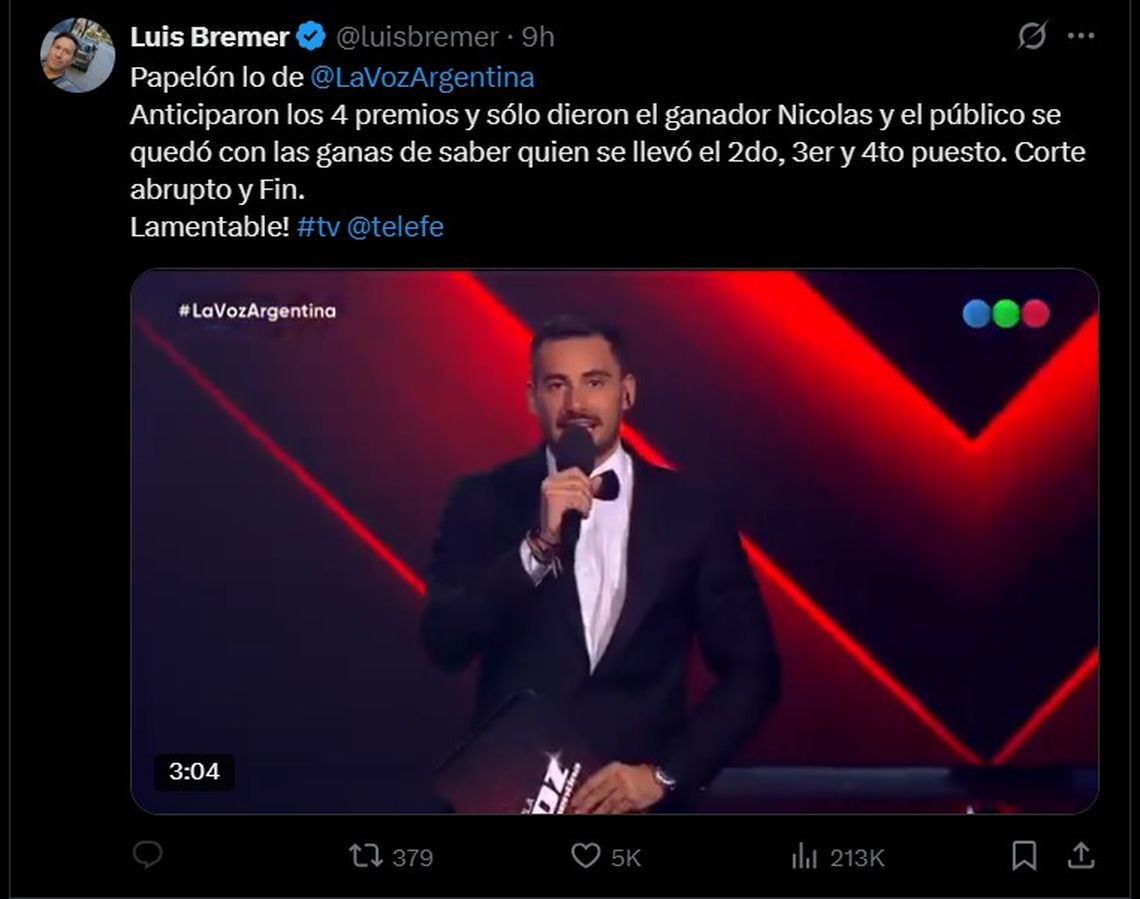This screenshot has width=1140, height=899.
Task: Open the Luis Bremer display name
Action: 209,36
